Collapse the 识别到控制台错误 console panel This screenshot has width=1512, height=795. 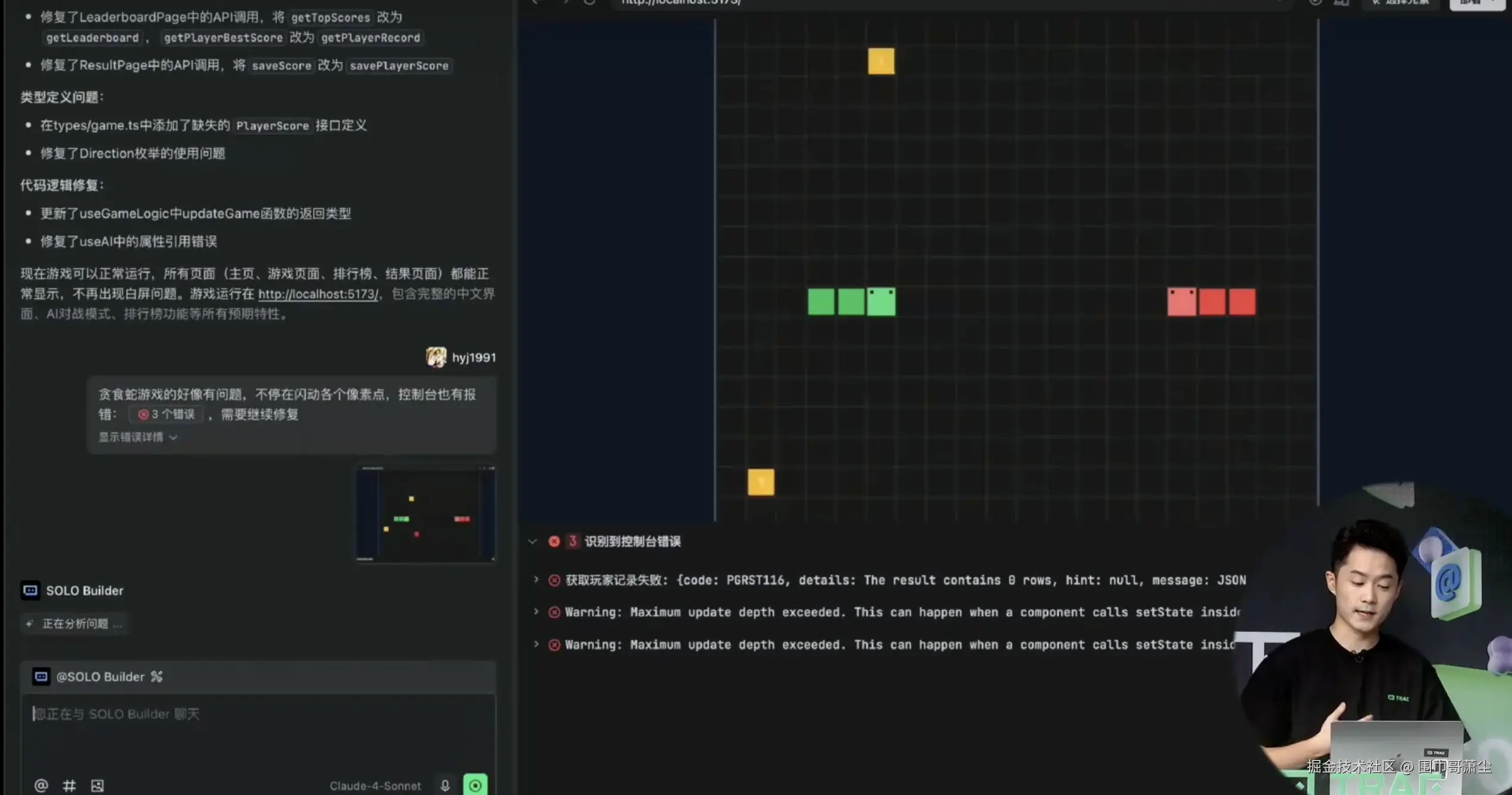coord(532,542)
